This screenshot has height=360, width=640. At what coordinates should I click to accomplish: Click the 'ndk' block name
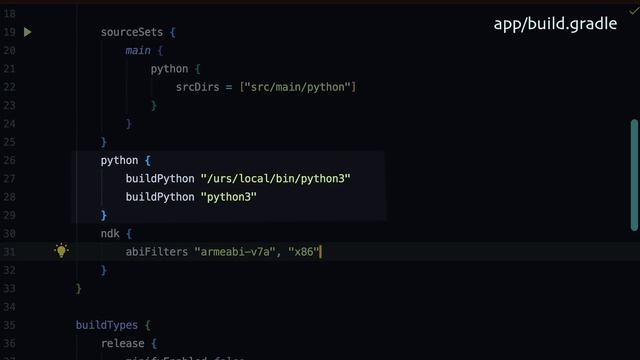click(x=110, y=233)
